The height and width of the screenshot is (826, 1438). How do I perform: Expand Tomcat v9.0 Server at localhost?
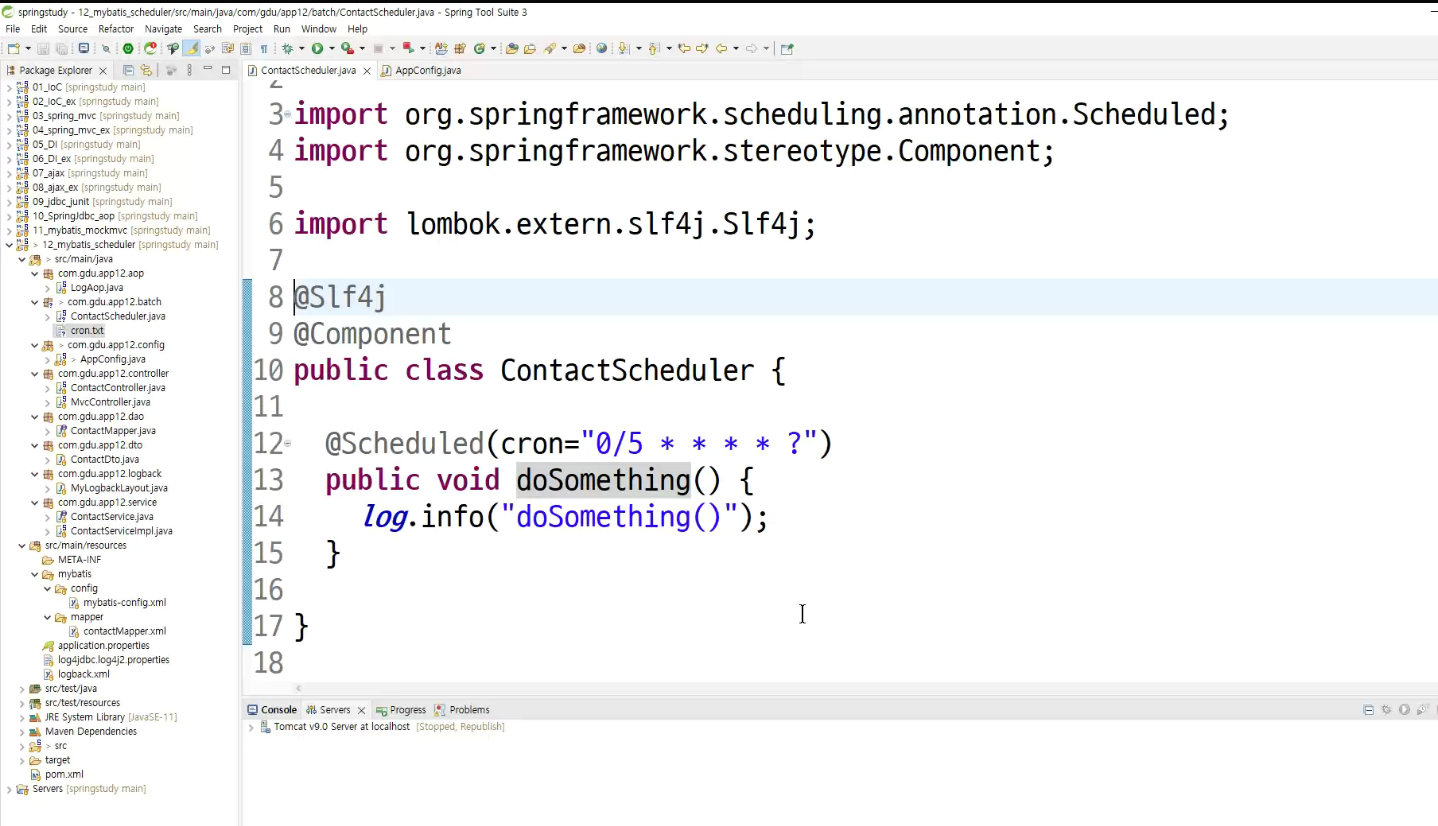pyautogui.click(x=251, y=727)
